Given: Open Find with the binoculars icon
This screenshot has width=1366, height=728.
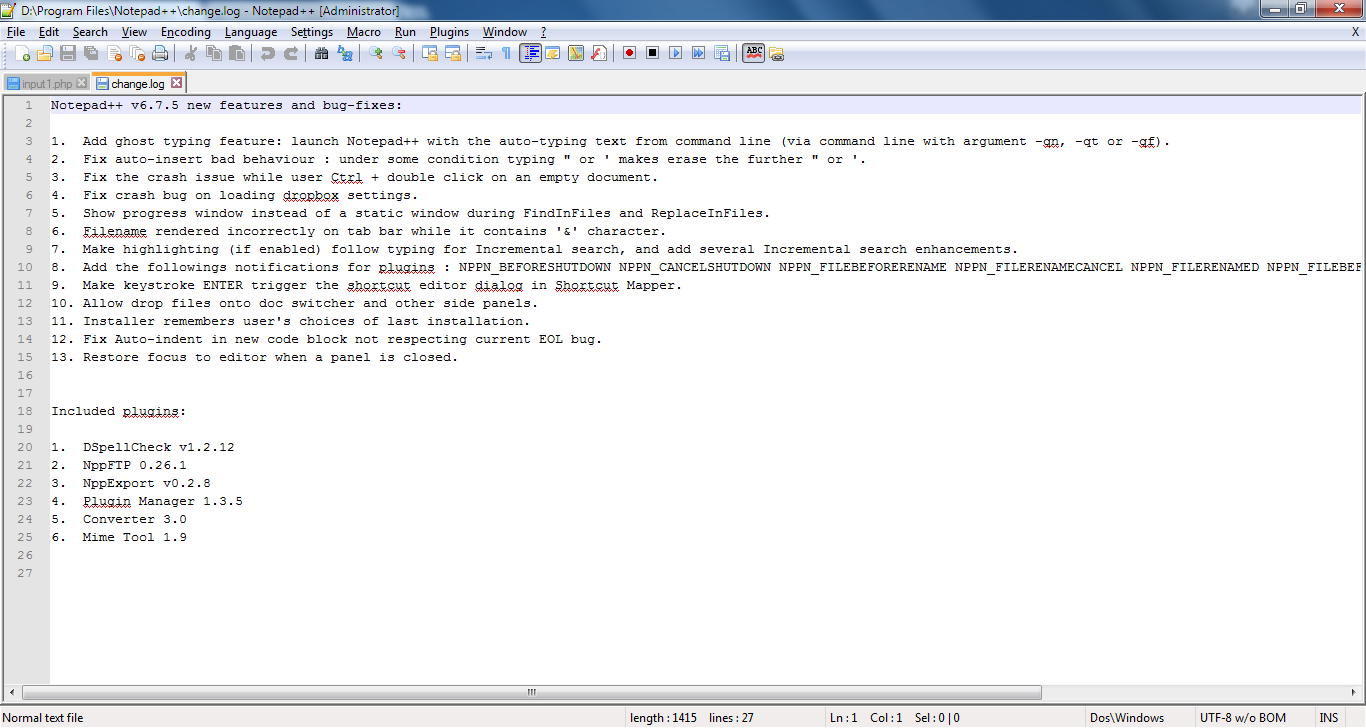Looking at the screenshot, I should tap(322, 53).
